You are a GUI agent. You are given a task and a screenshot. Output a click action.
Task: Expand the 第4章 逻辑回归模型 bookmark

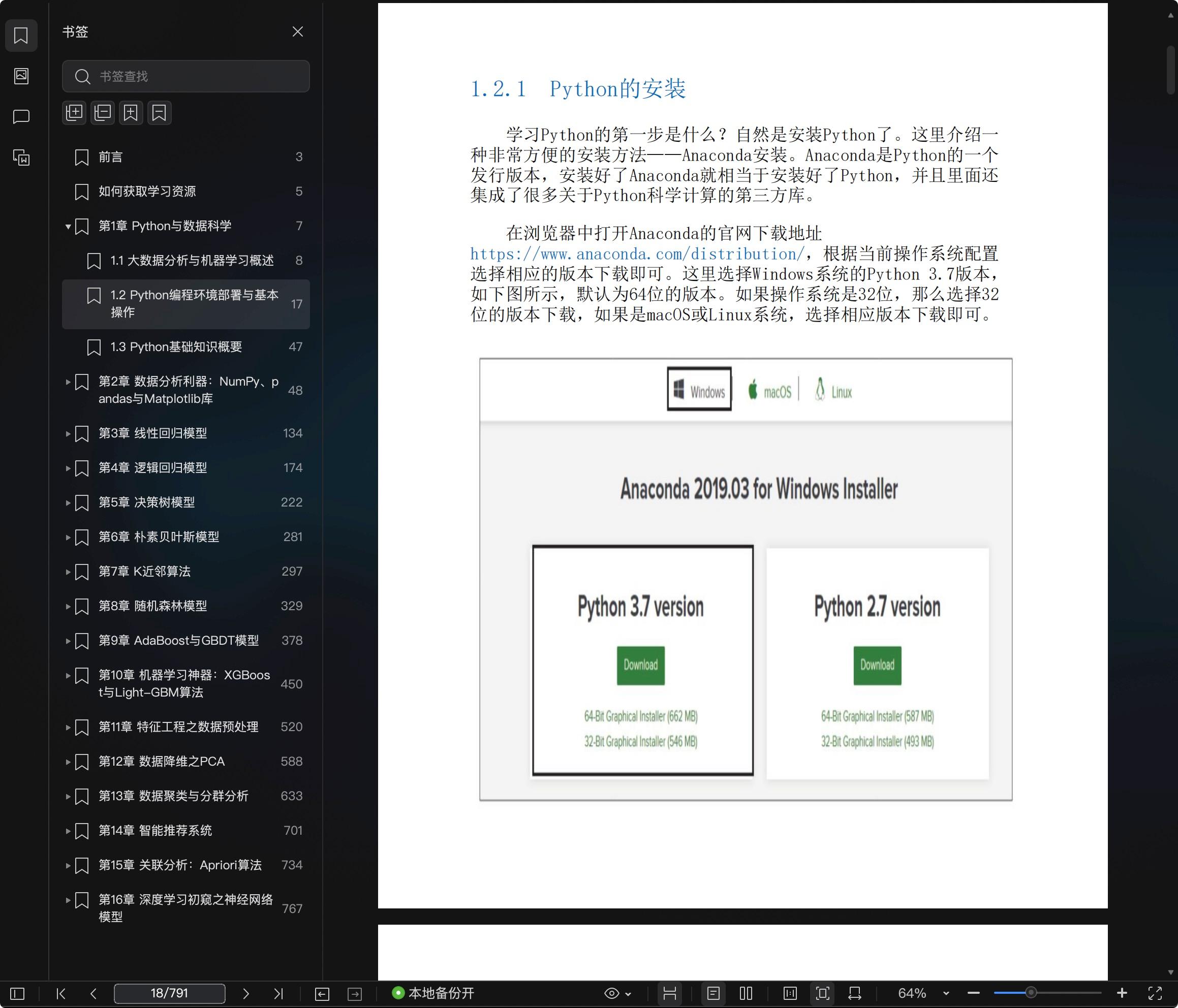point(68,468)
